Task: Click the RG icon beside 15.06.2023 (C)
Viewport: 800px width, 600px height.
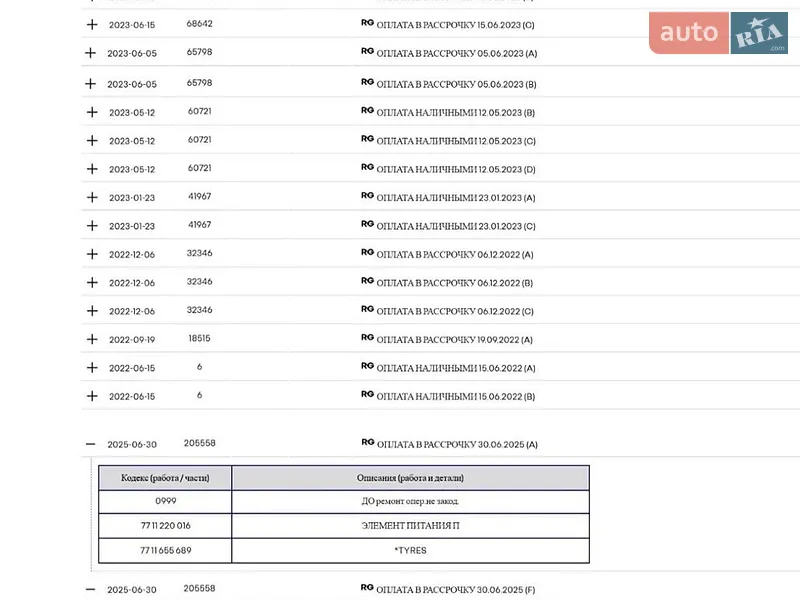Action: coord(367,22)
